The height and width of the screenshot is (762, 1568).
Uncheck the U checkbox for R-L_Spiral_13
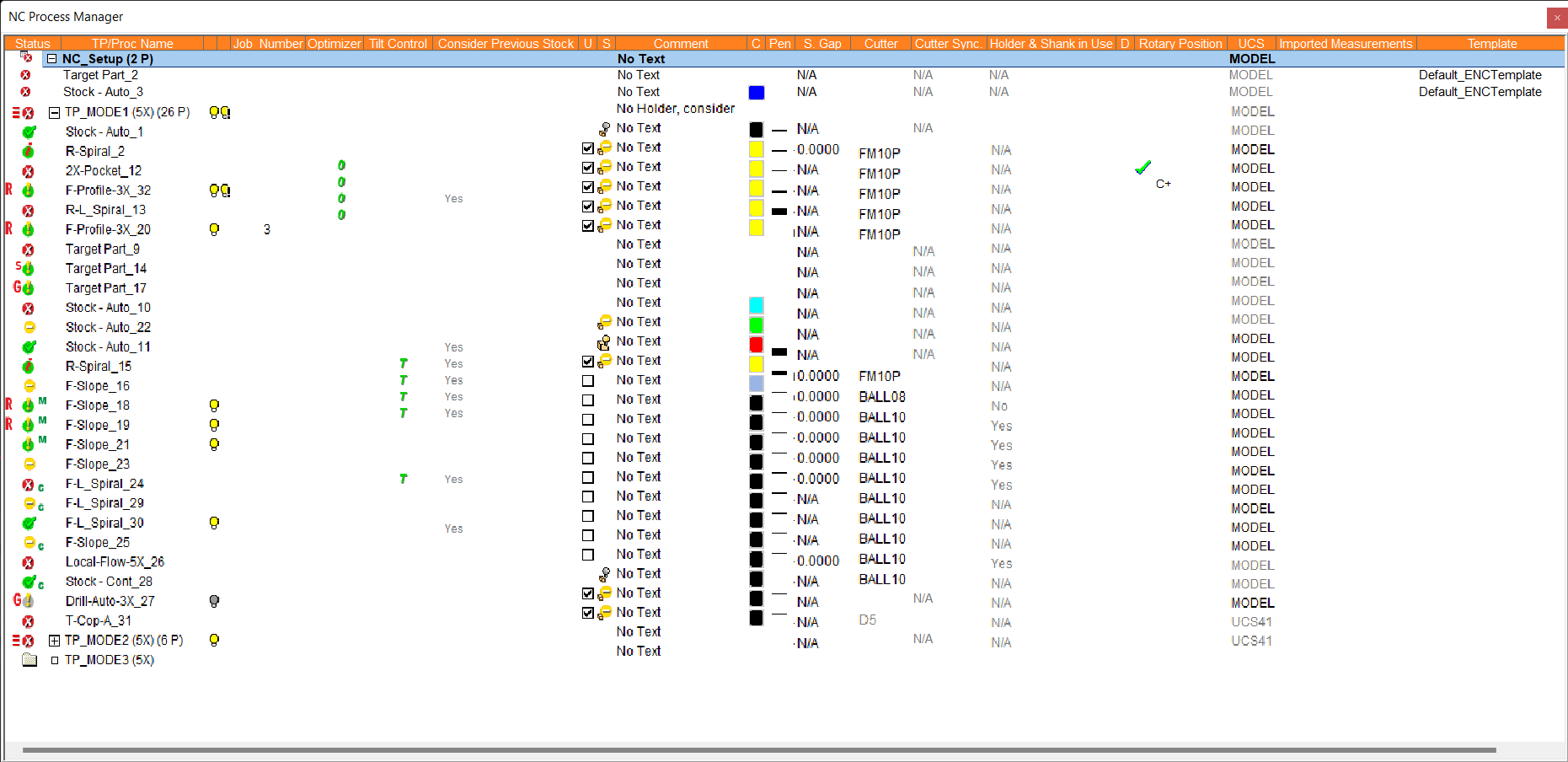(x=588, y=207)
